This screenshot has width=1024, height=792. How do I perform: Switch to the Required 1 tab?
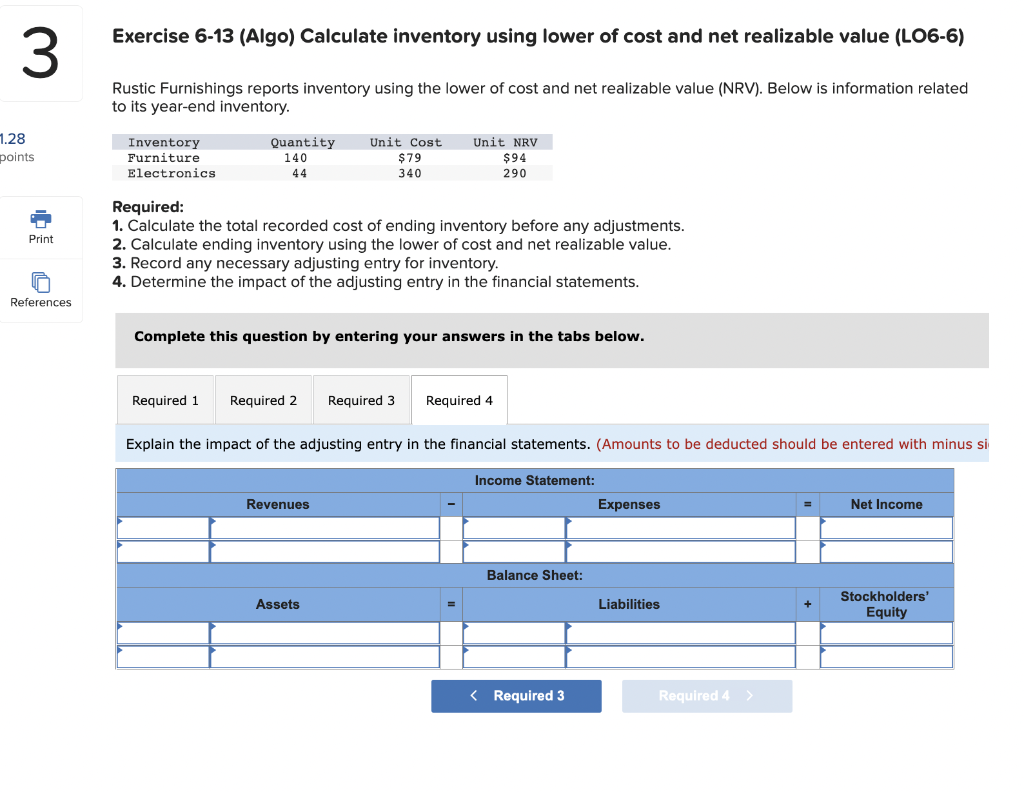point(165,400)
